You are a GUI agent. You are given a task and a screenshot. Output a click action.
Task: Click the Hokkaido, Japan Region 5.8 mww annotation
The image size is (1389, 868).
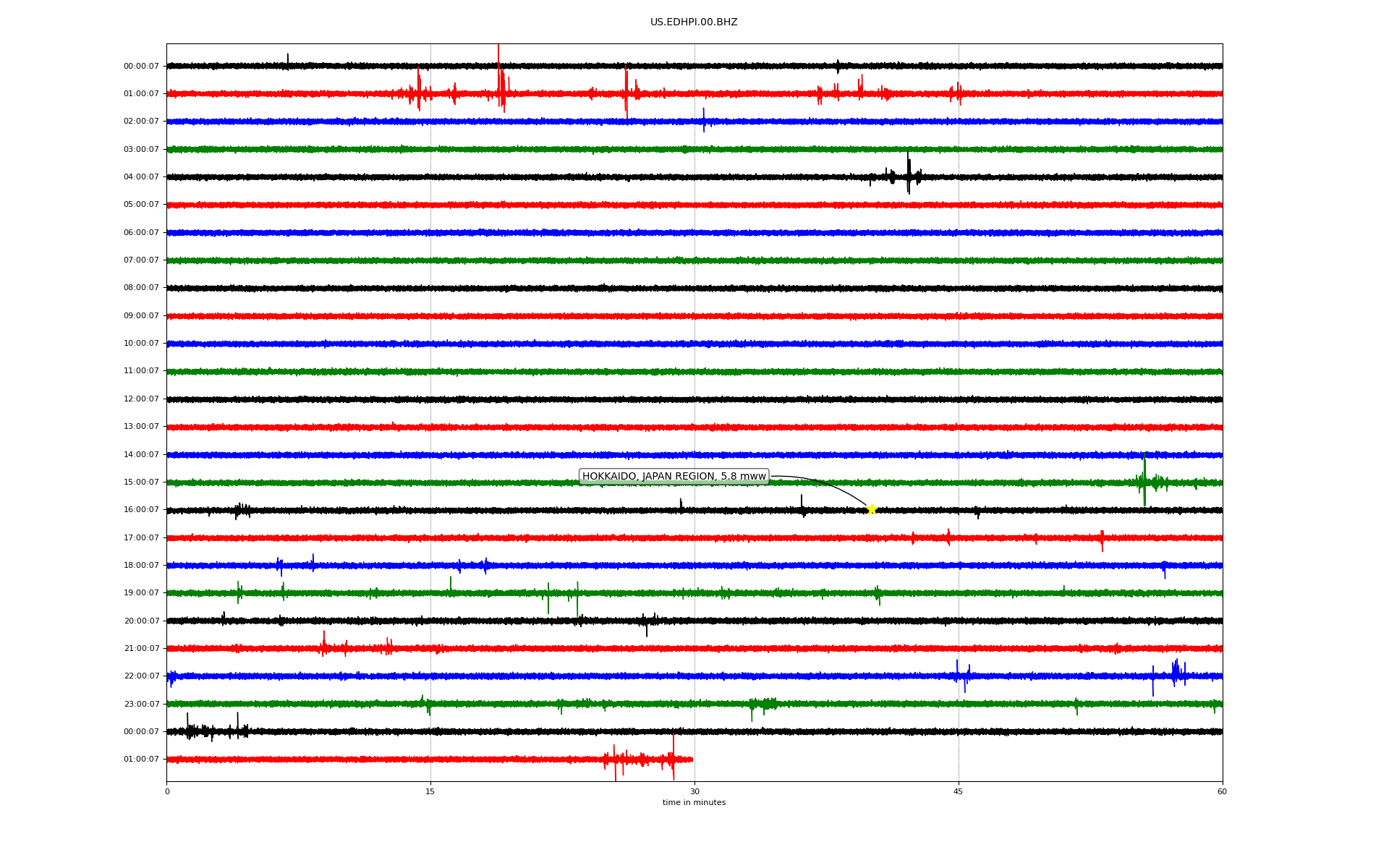pos(674,476)
